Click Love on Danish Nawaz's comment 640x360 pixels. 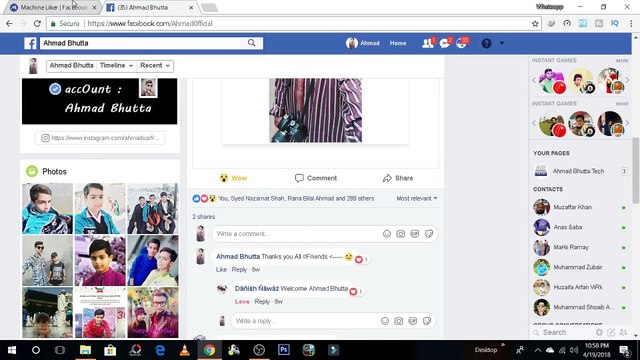242,302
